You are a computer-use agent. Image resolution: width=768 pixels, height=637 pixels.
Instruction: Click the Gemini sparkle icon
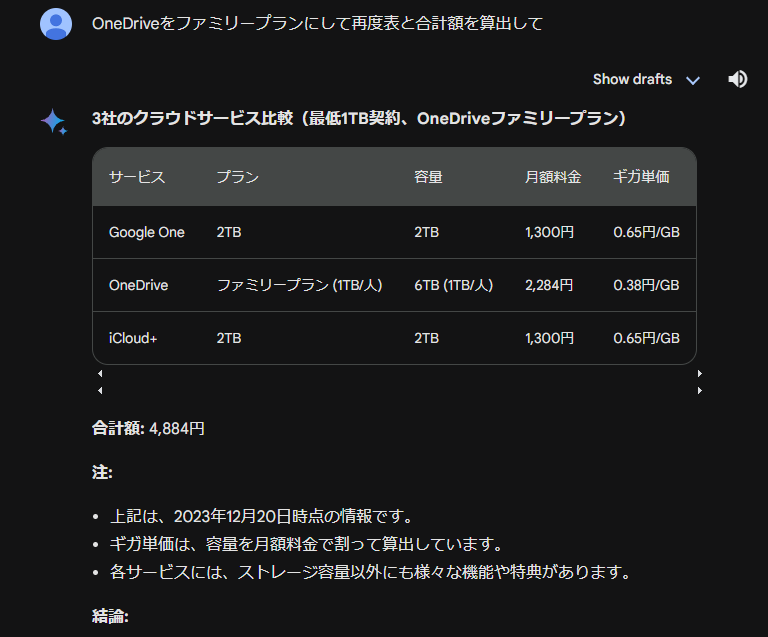click(x=54, y=121)
